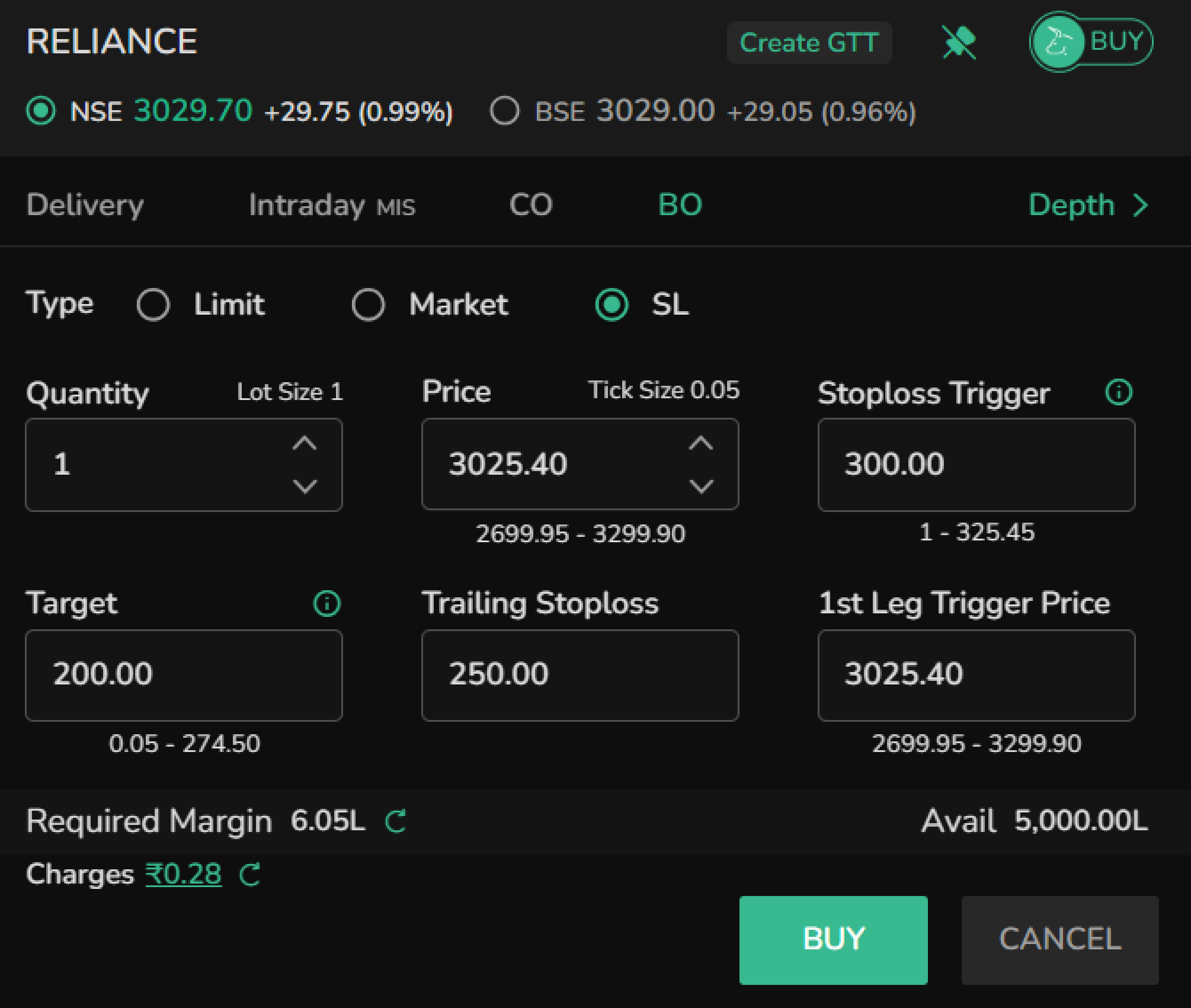This screenshot has width=1191, height=1008.
Task: Unpin the order window with pin icon
Action: [959, 42]
